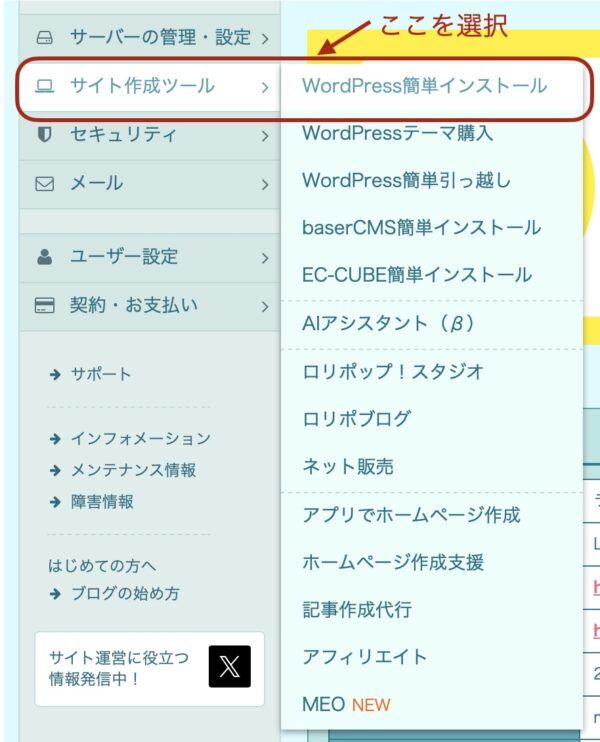Expand the セキュリティ submenu chevron
600x742 pixels.
(264, 136)
